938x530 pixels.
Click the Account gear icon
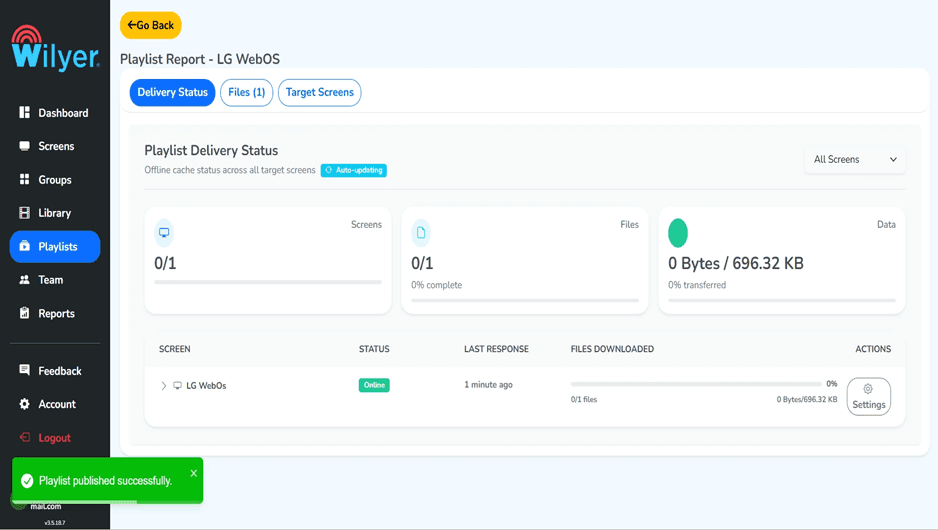[x=25, y=404]
